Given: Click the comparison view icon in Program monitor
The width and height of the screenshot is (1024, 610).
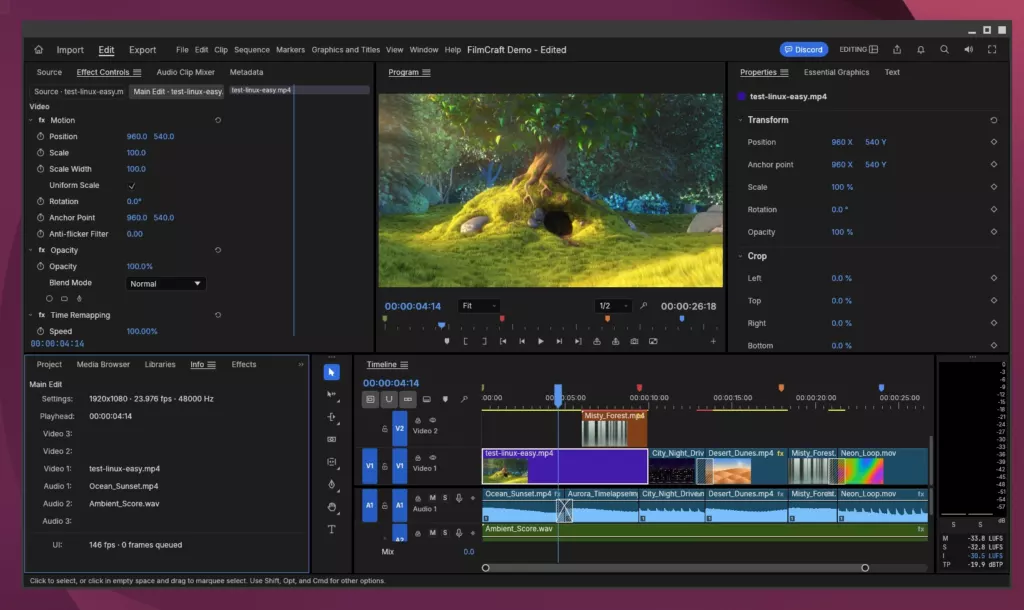Looking at the screenshot, I should 653,341.
